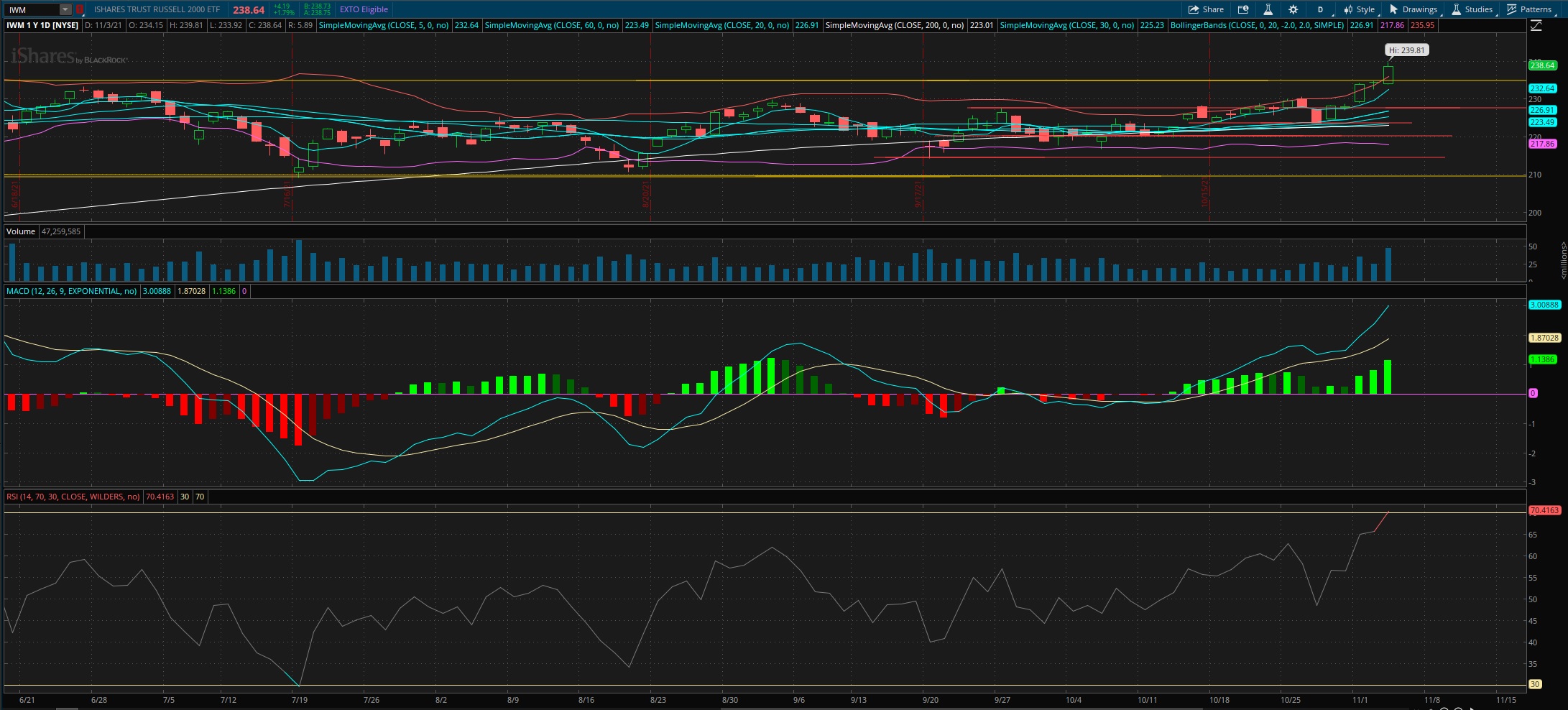Open chart settings gear icon
The width and height of the screenshot is (1568, 710).
1293,9
